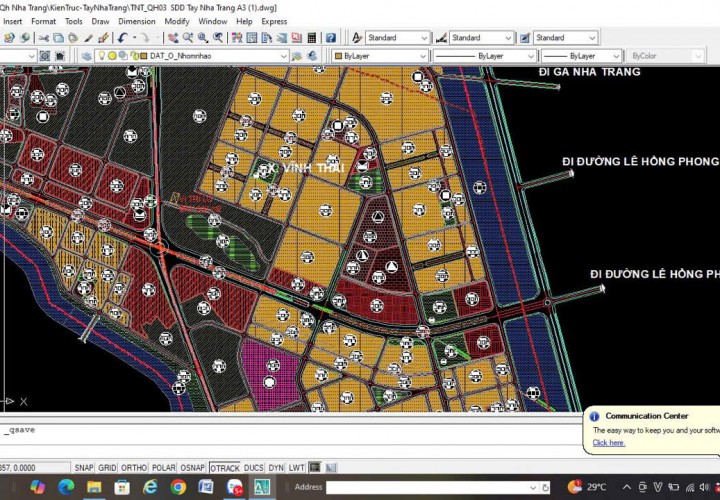Click the Cut scissors icon
The width and height of the screenshot is (720, 500).
tap(44, 38)
